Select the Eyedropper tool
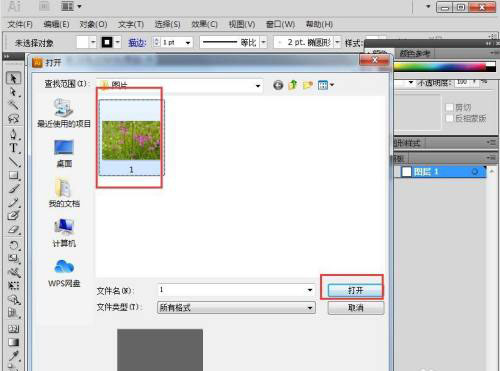The width and height of the screenshot is (500, 371). pos(13,356)
